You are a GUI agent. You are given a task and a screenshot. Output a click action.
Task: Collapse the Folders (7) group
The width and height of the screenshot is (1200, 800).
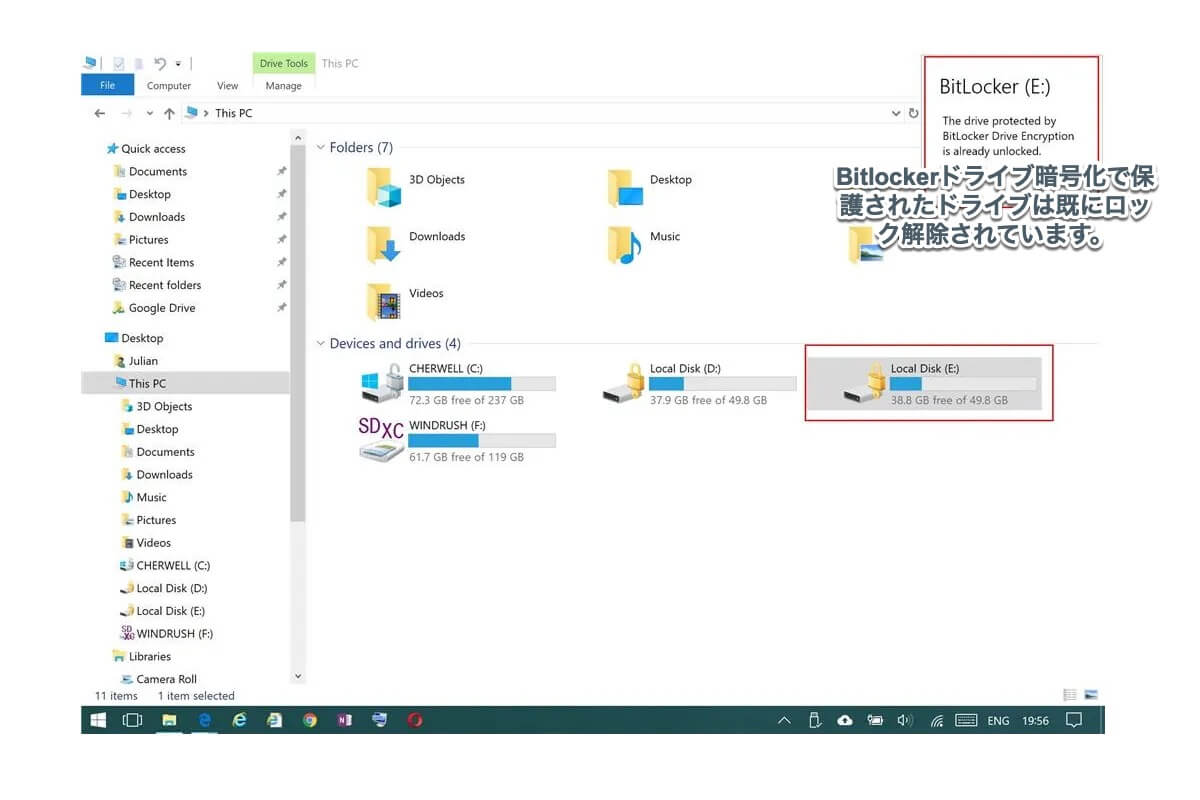point(320,147)
